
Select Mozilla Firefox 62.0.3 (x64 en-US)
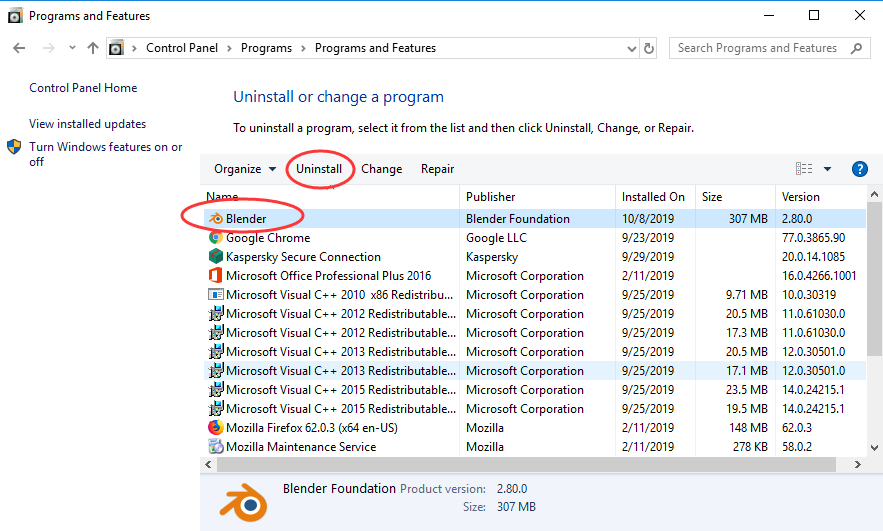coord(534,427)
